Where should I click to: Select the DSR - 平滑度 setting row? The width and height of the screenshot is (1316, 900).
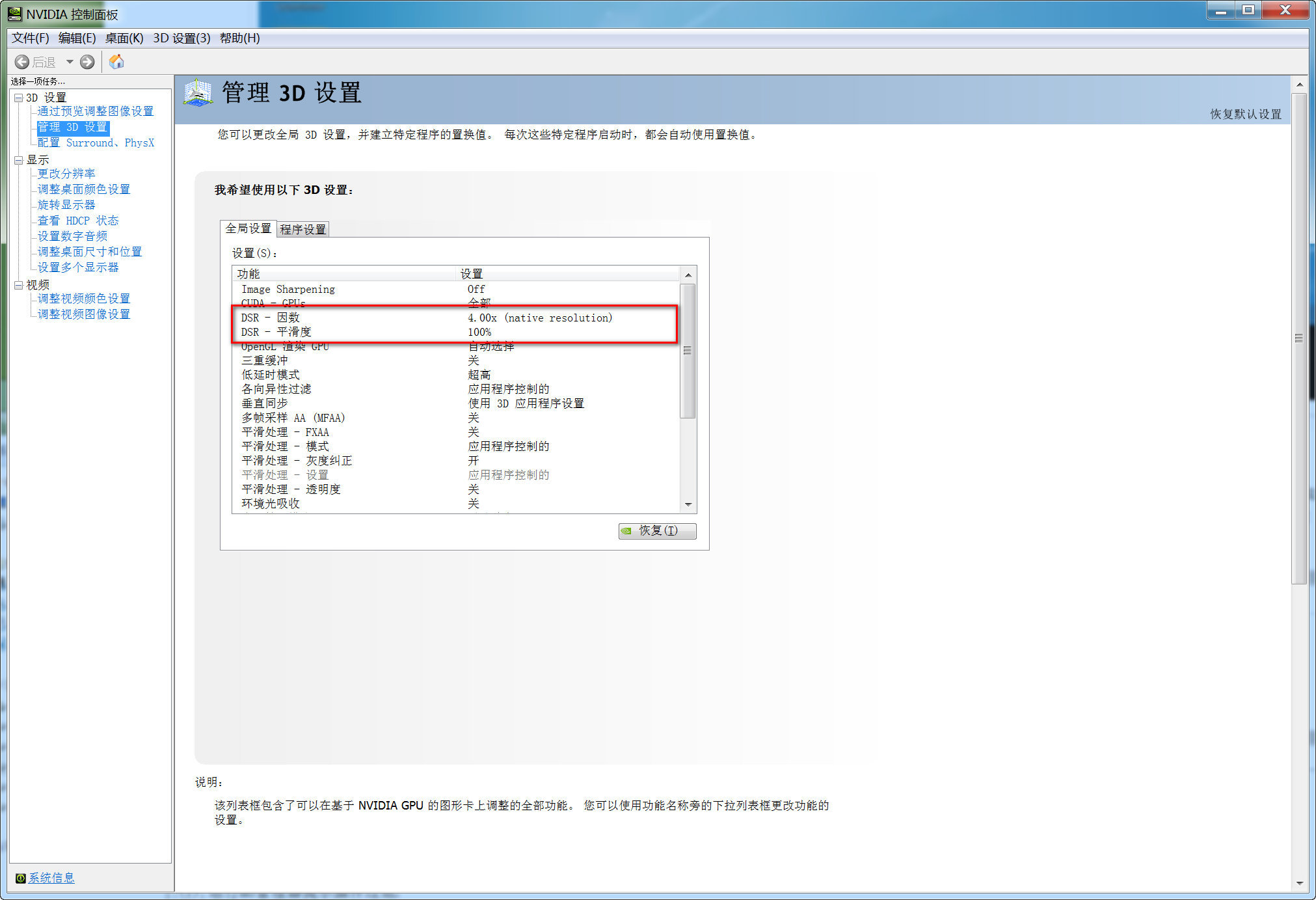(276, 332)
